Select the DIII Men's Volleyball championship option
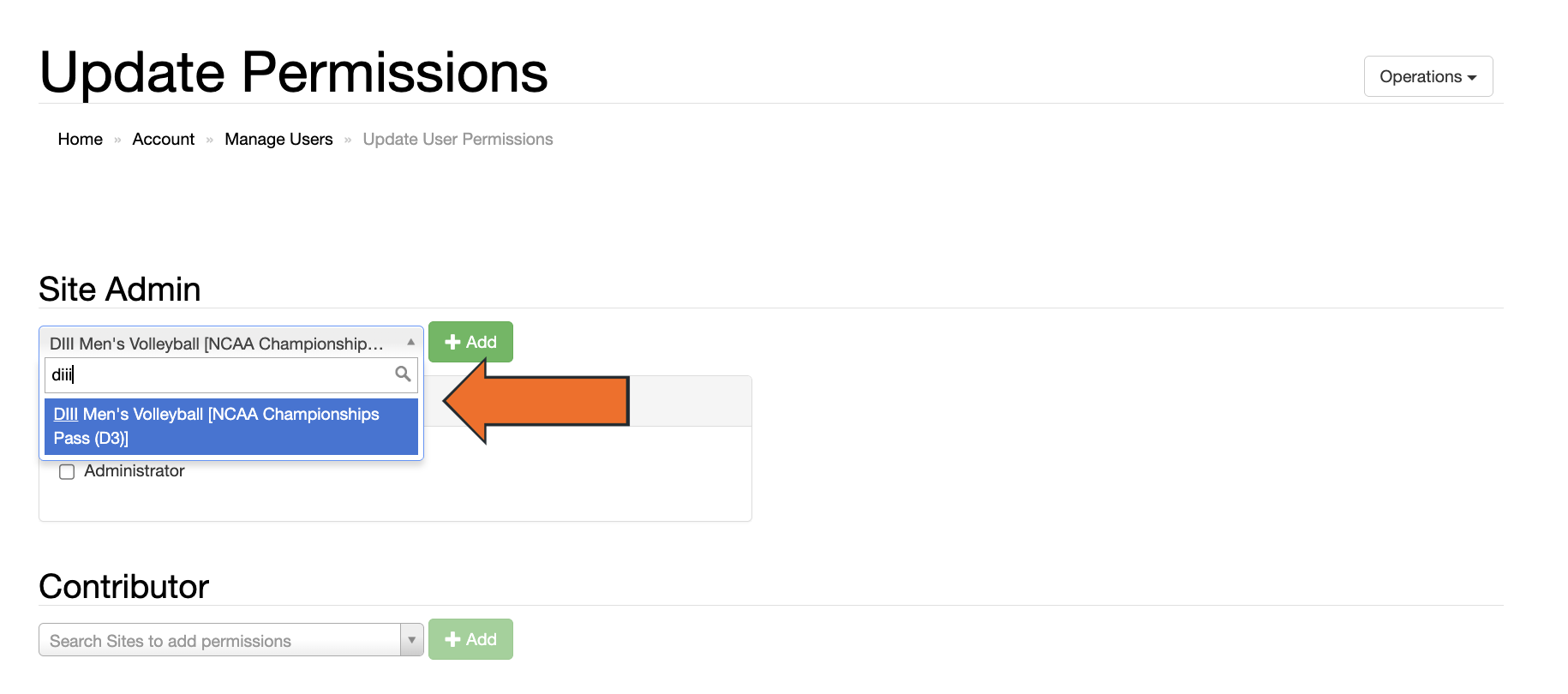The width and height of the screenshot is (1568, 694). 230,426
